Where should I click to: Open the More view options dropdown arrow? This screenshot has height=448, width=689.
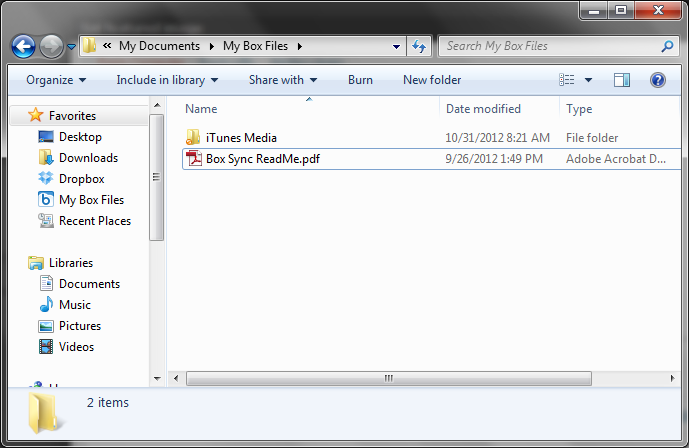(x=588, y=80)
